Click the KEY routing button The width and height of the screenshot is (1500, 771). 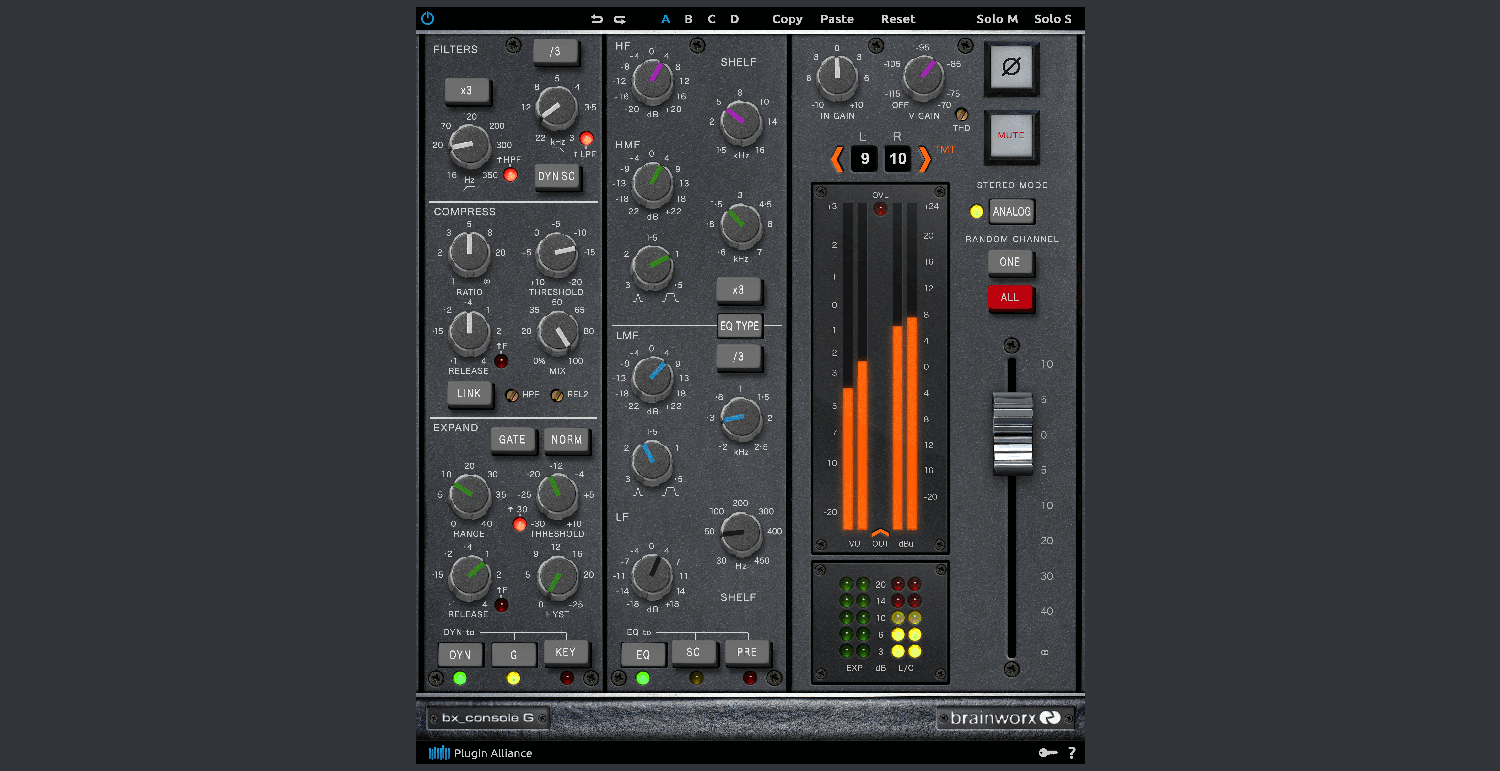[566, 652]
